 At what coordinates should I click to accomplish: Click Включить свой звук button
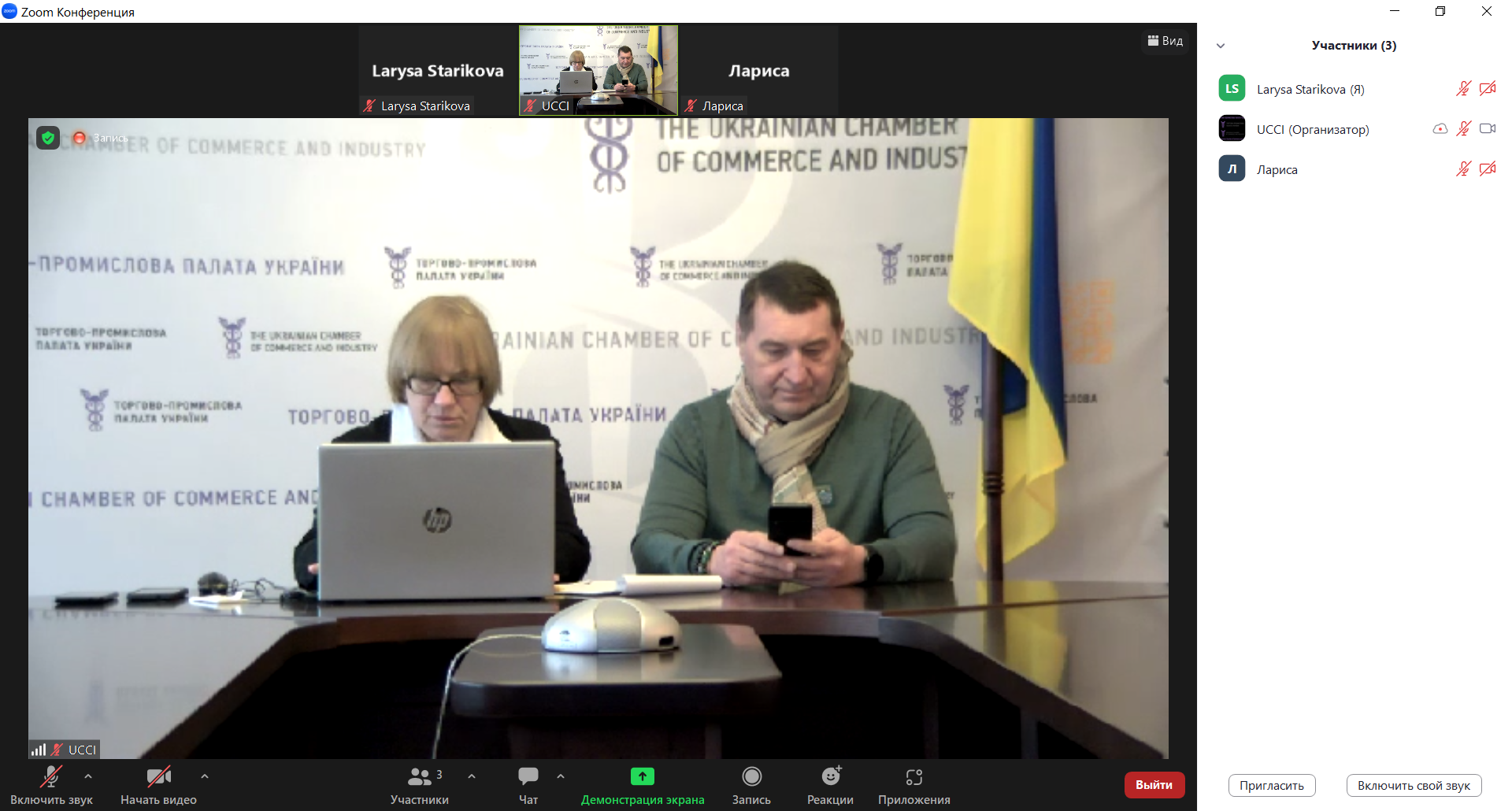coord(1414,785)
